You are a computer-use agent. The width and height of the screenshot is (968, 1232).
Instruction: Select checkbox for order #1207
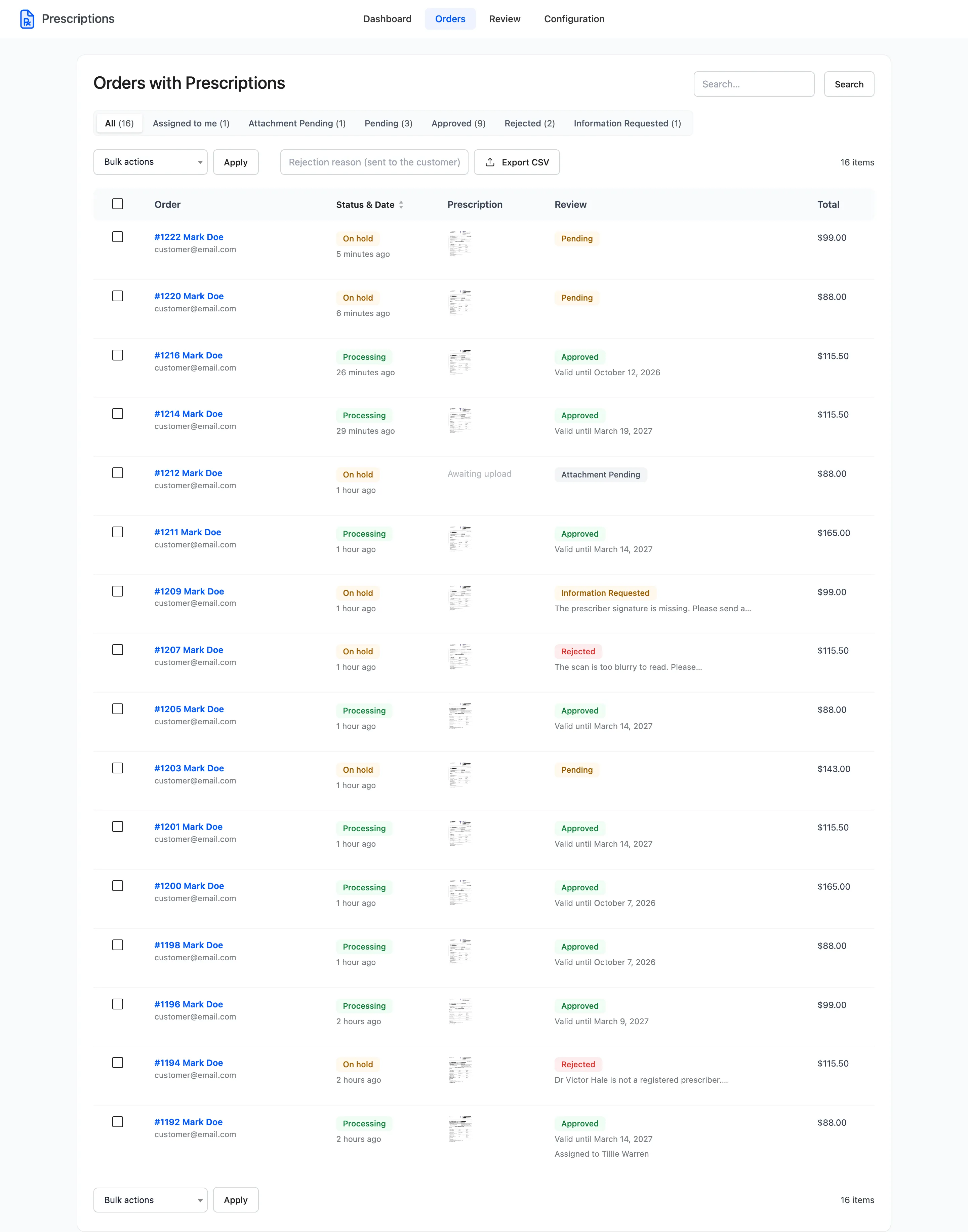pos(117,650)
